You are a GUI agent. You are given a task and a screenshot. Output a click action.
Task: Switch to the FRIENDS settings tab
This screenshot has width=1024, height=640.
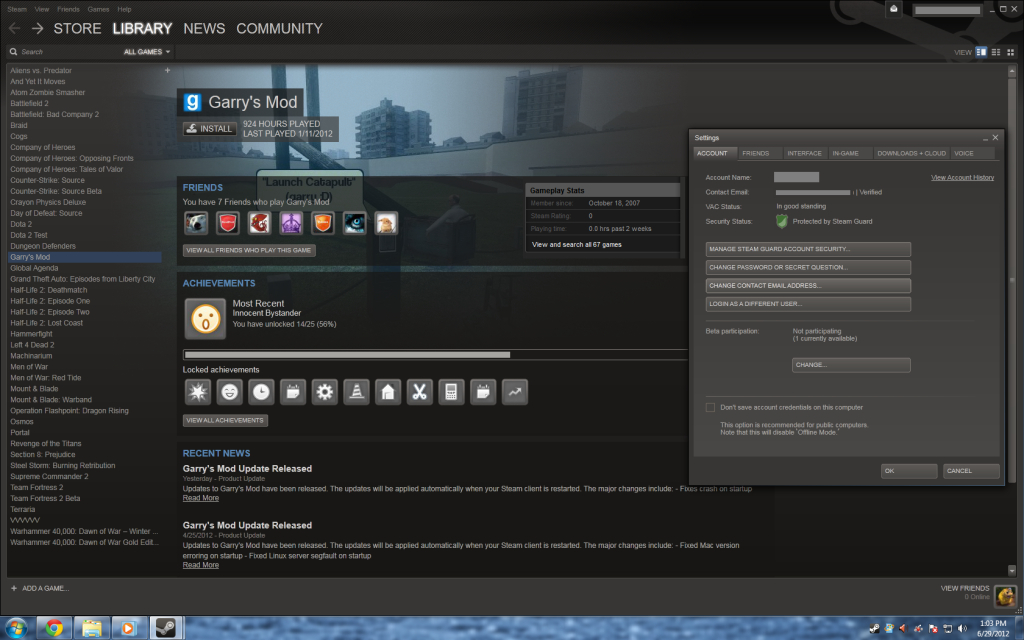coord(759,153)
